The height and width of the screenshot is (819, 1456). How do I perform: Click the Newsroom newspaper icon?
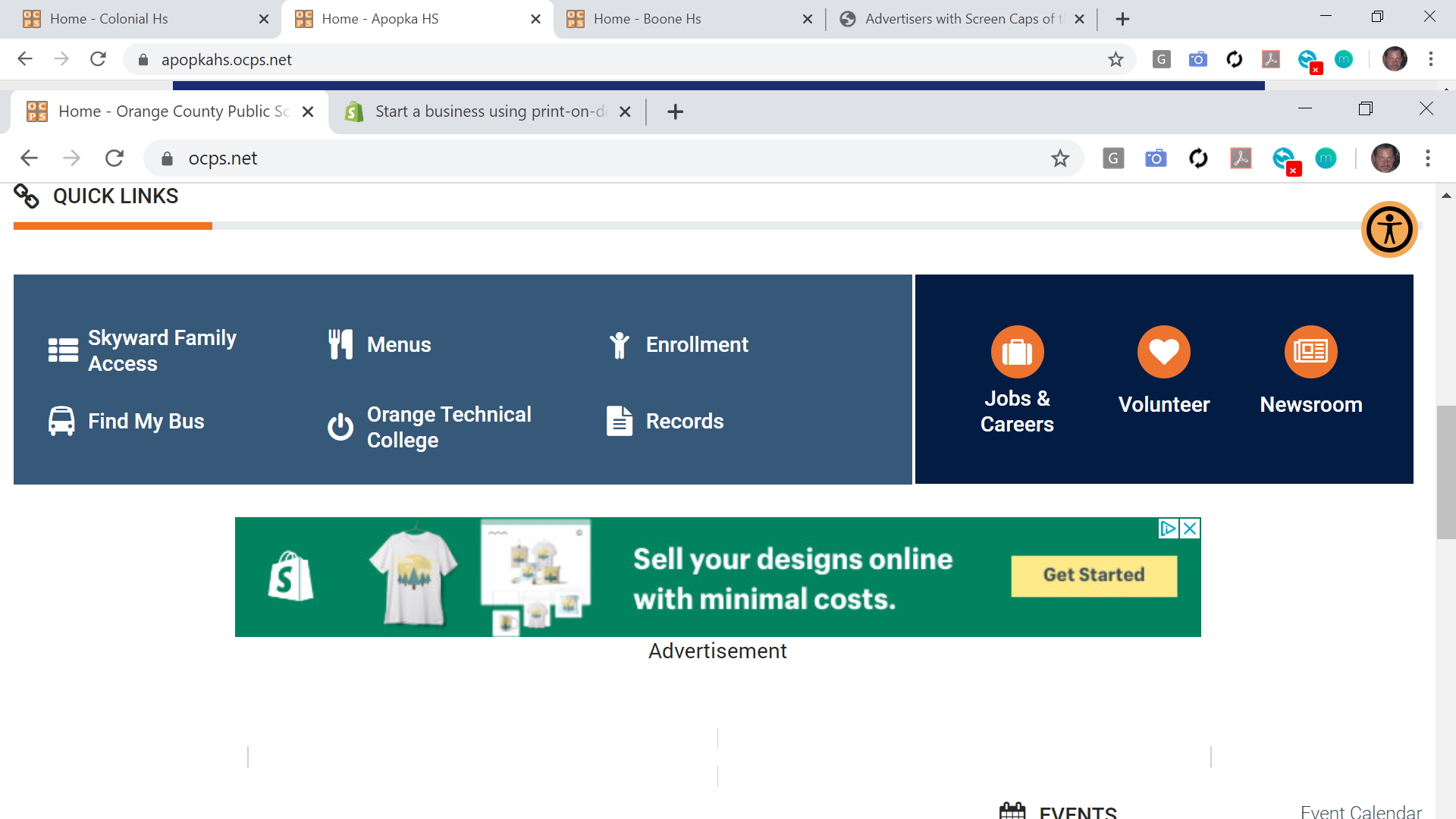(x=1310, y=352)
